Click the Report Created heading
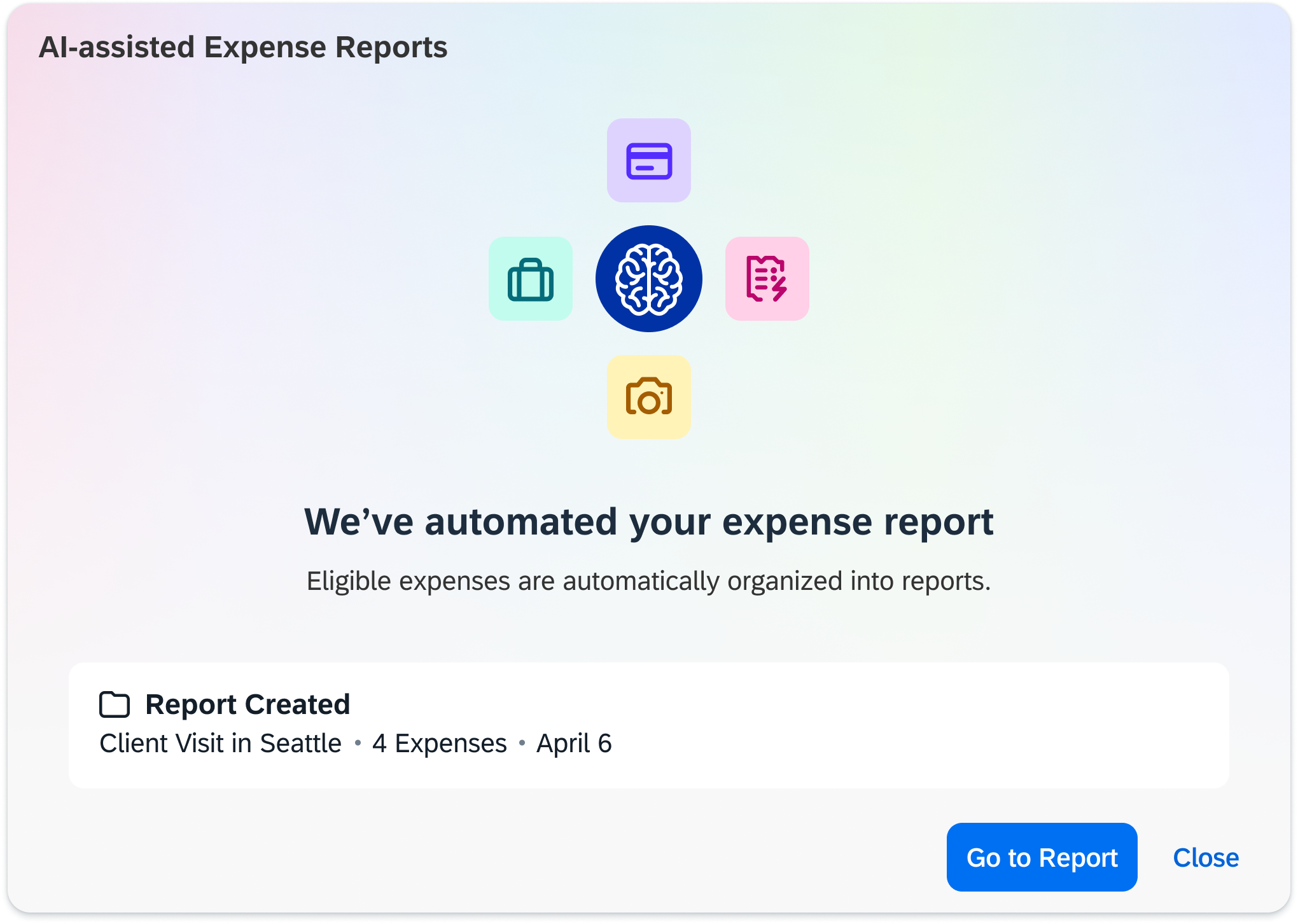 248,703
